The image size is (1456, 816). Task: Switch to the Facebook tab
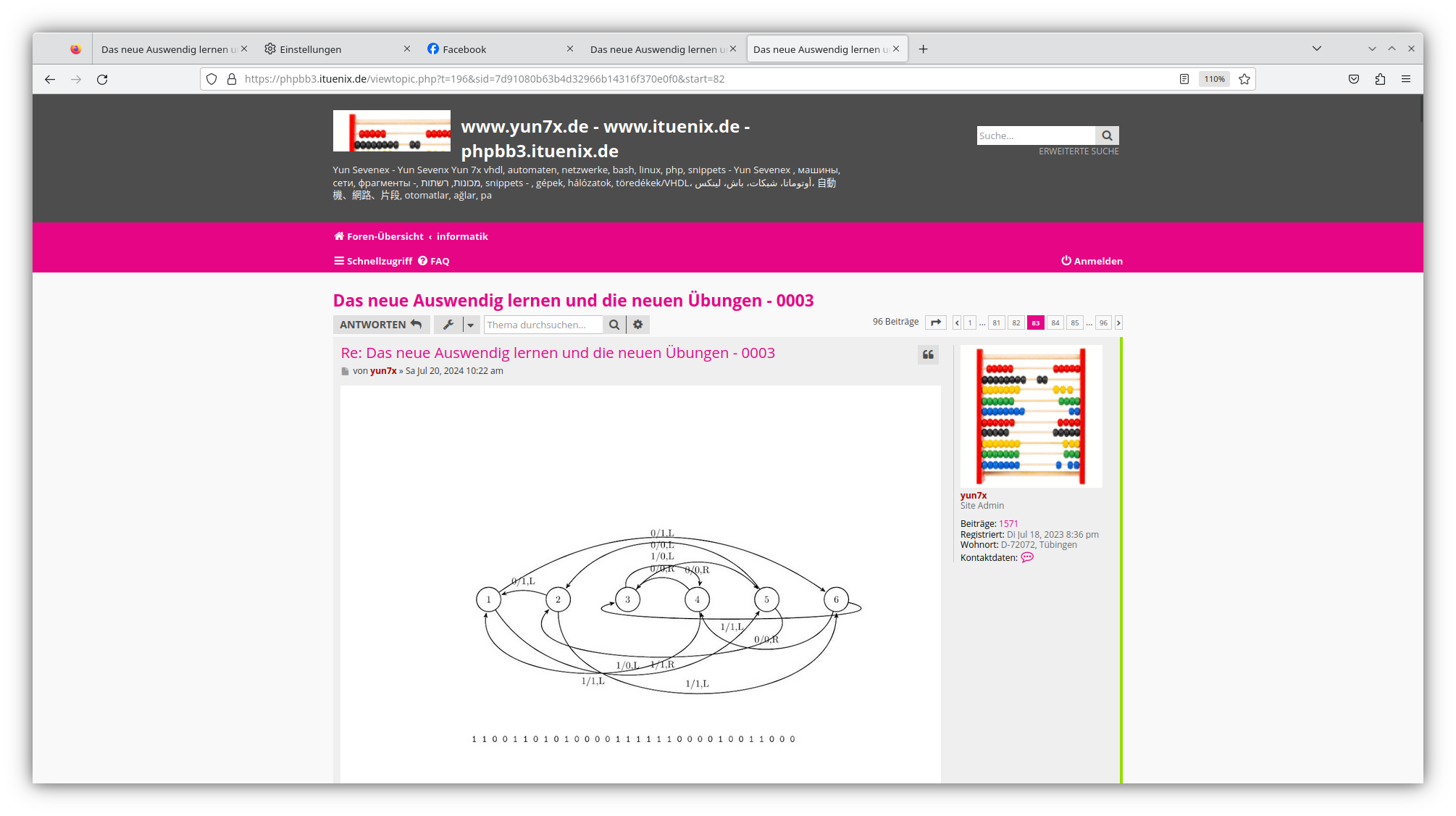pos(464,49)
